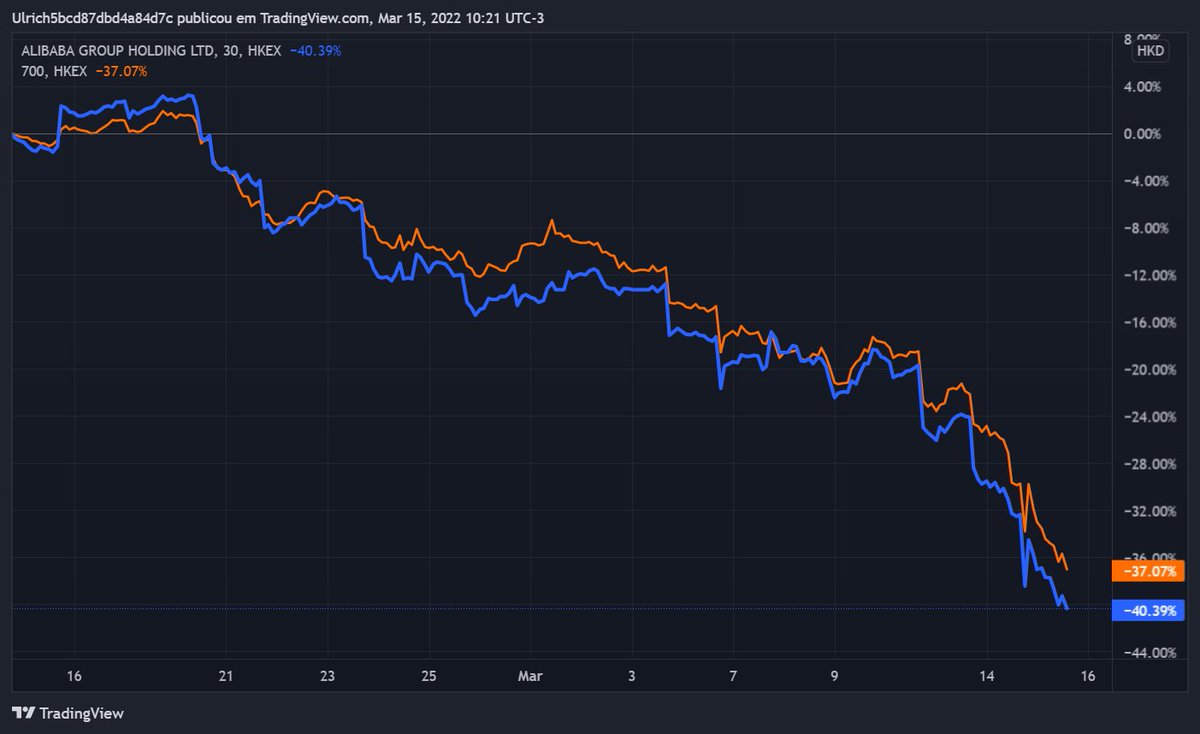Click the blue -40.39% price label
Screen dimensions: 1200x734
(1148, 609)
